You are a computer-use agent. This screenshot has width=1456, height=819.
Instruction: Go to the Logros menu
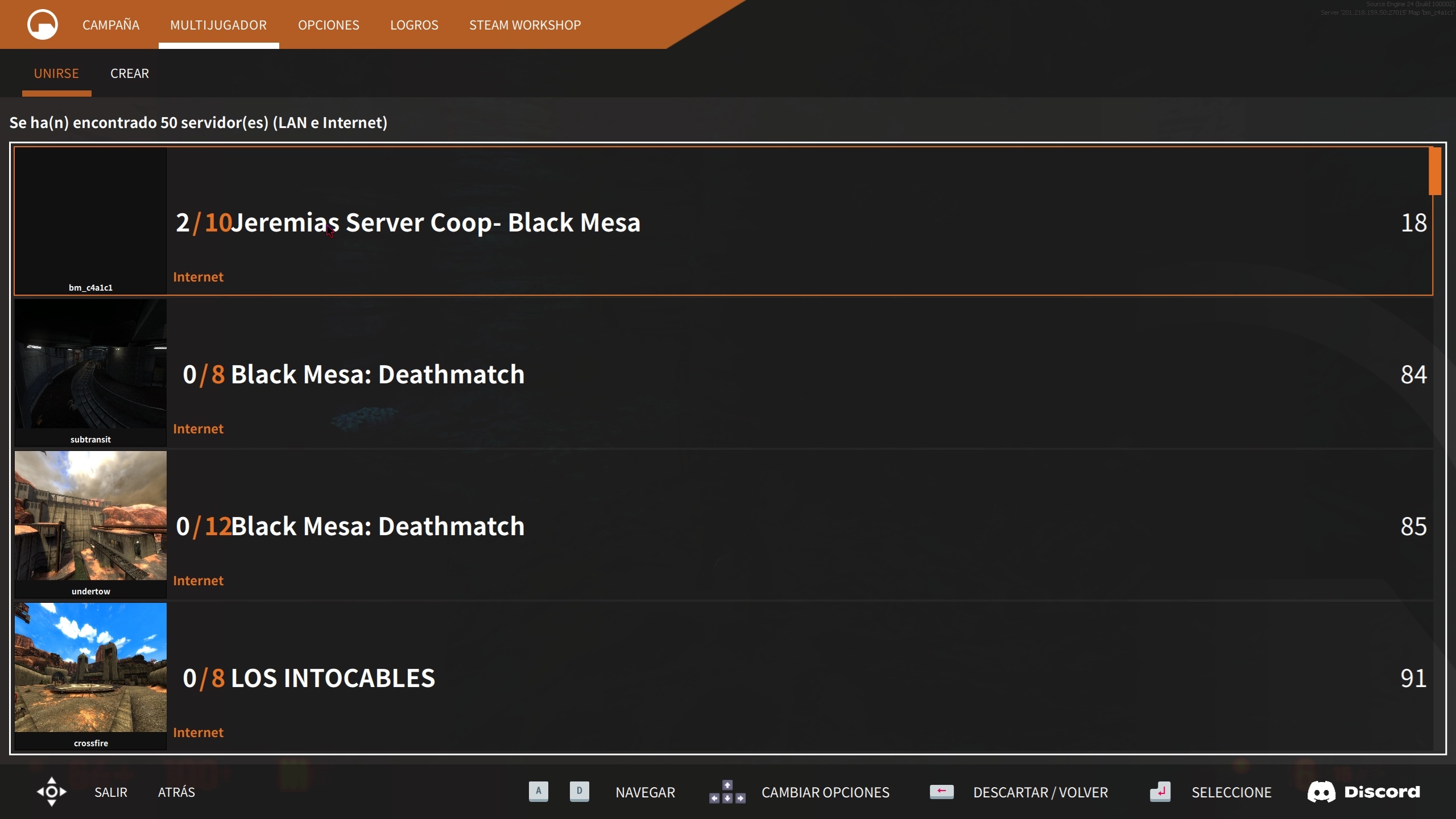[414, 25]
